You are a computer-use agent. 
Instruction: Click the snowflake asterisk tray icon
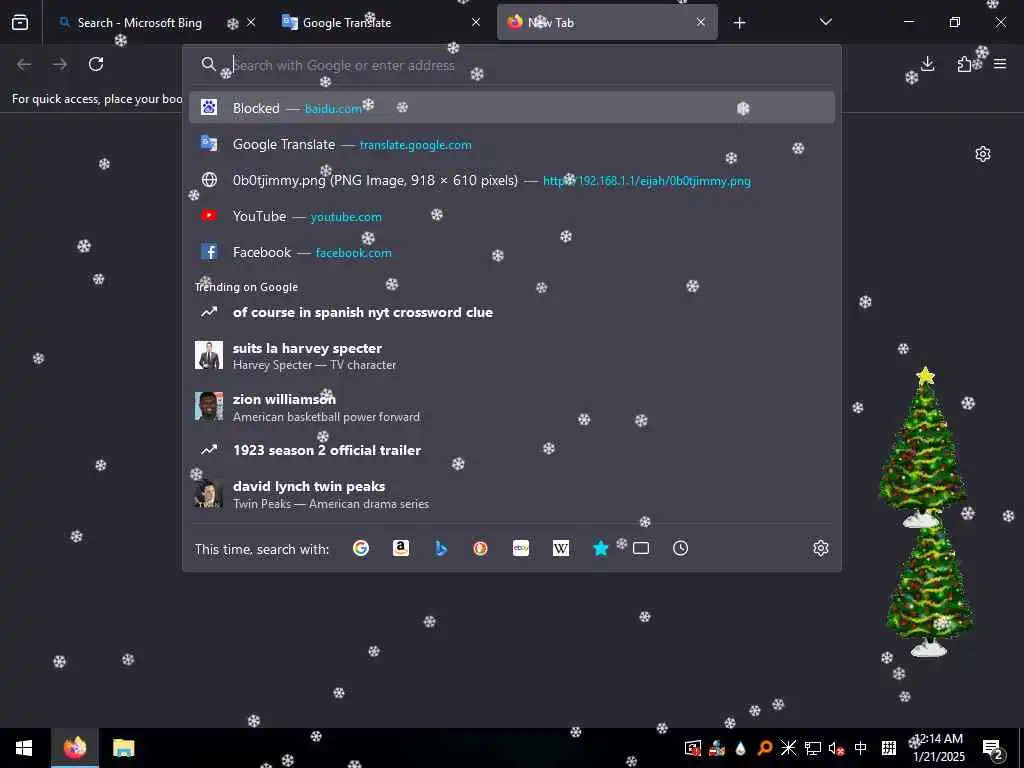[x=788, y=748]
